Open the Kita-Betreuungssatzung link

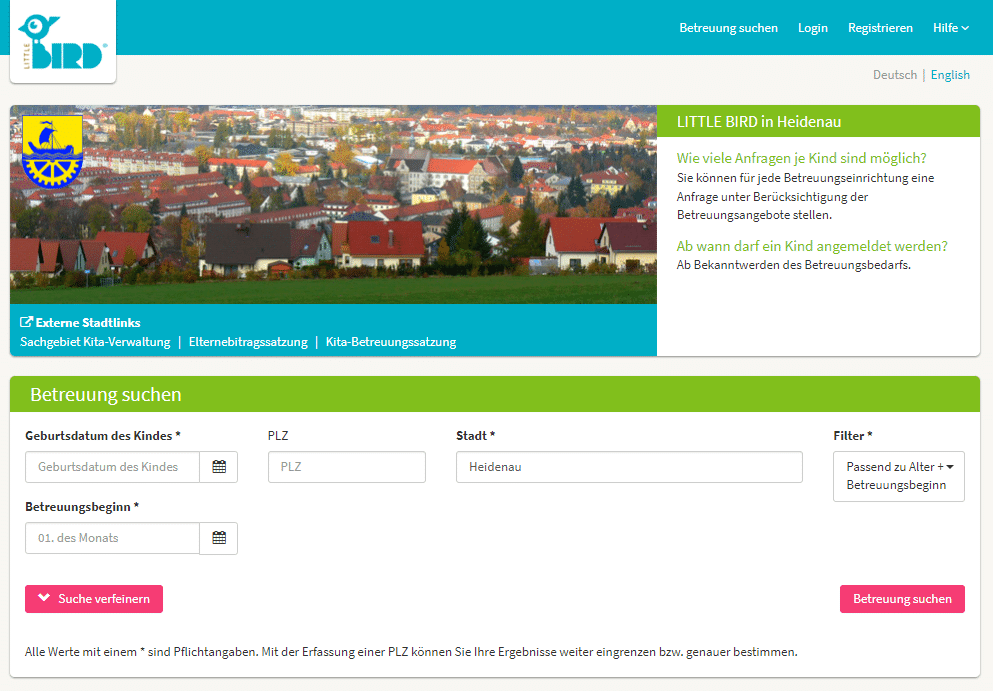(x=391, y=342)
